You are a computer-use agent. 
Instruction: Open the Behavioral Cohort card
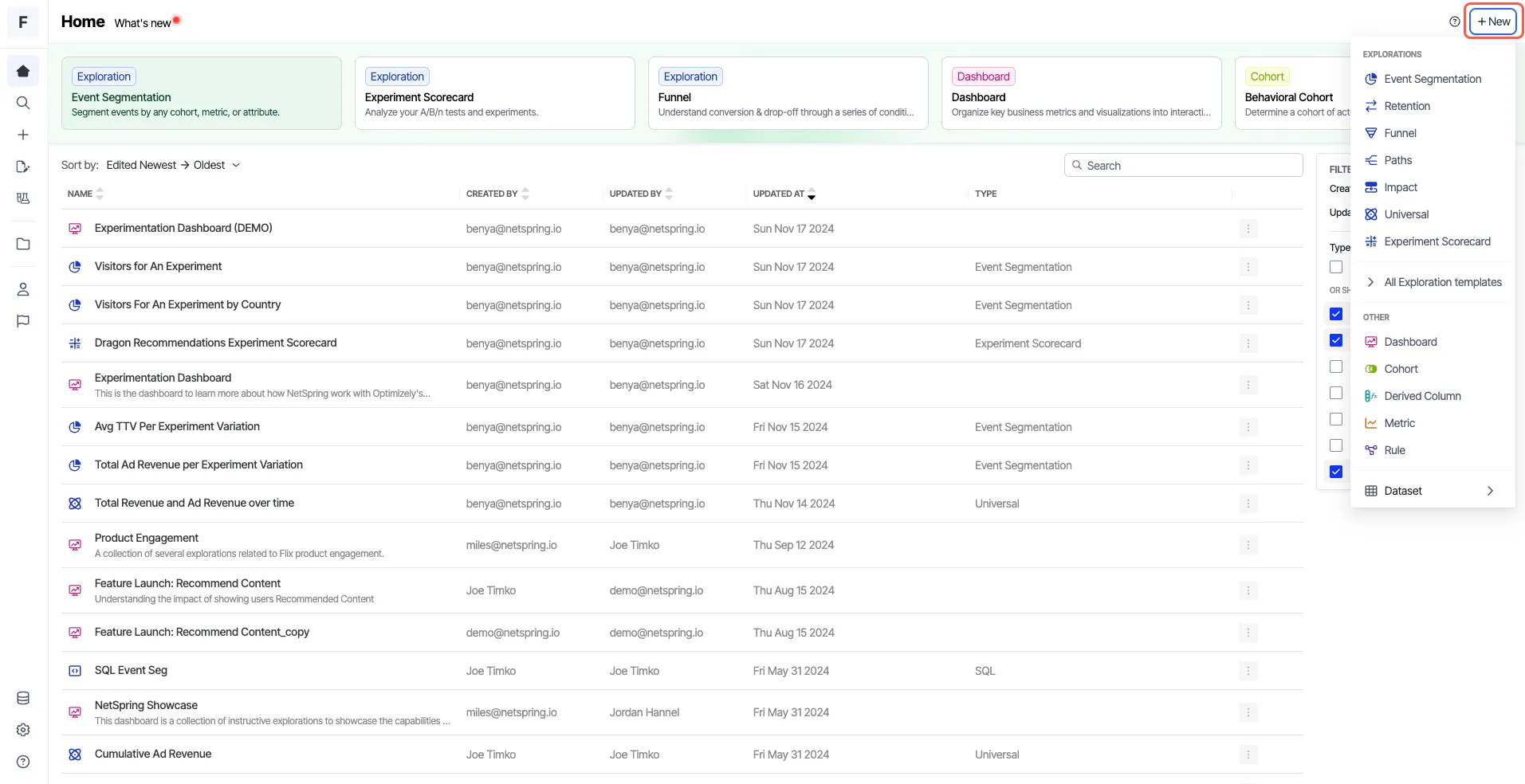[x=1293, y=93]
